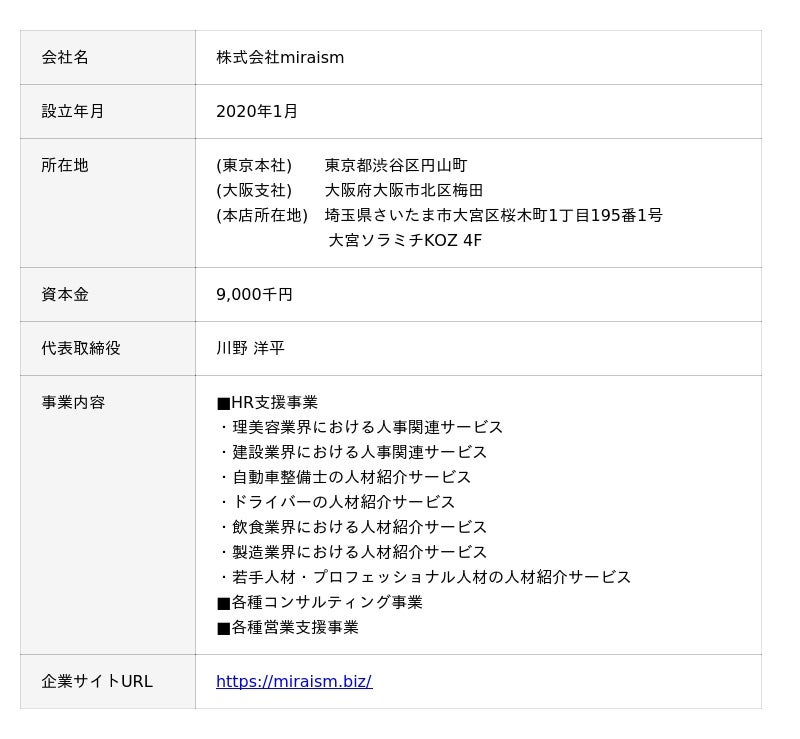Click the 2020年1月 founding date value
Viewport: 800px width, 739px height.
tap(257, 111)
